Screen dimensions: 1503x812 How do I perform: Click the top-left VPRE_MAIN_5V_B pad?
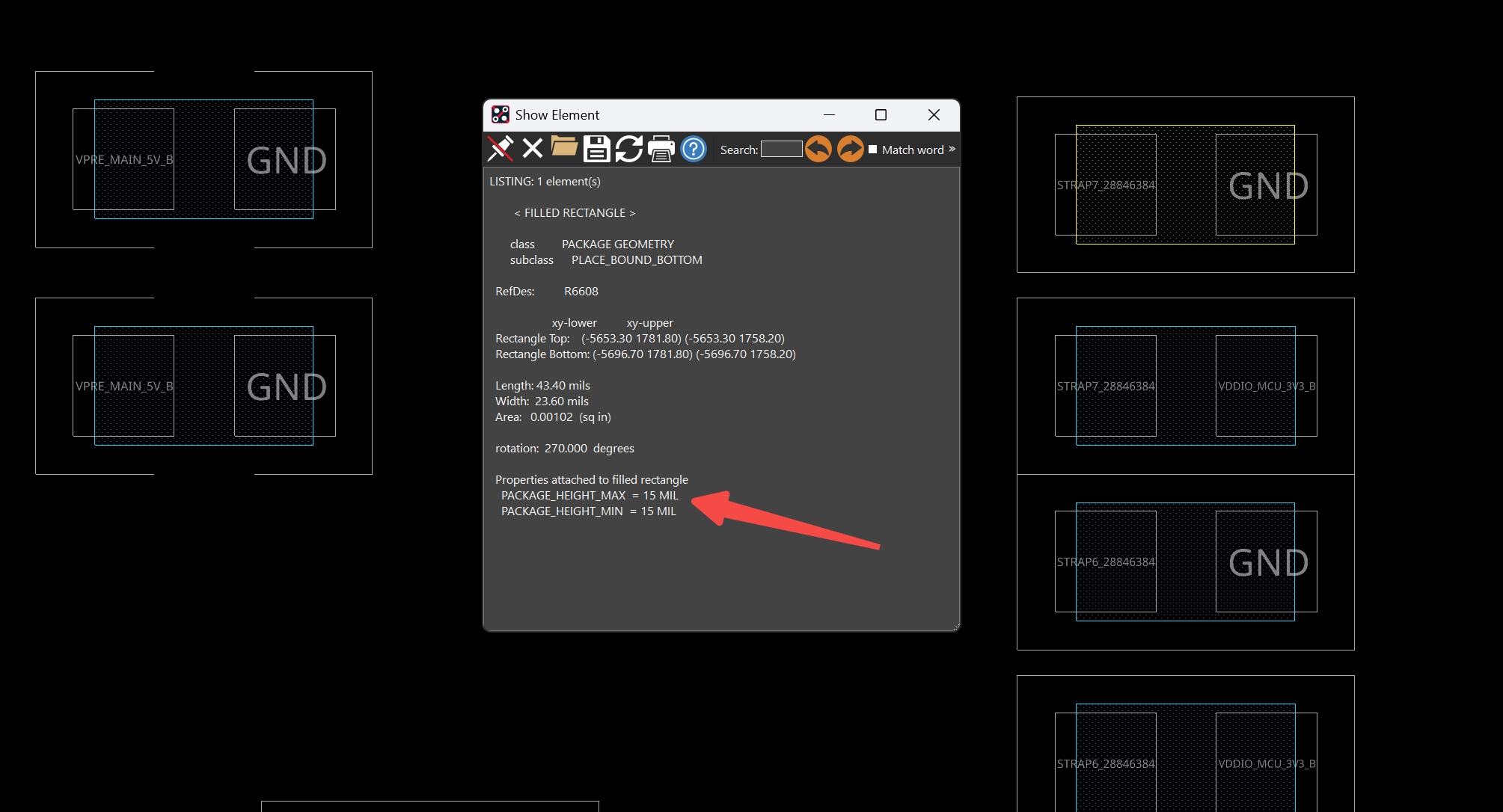click(123, 159)
